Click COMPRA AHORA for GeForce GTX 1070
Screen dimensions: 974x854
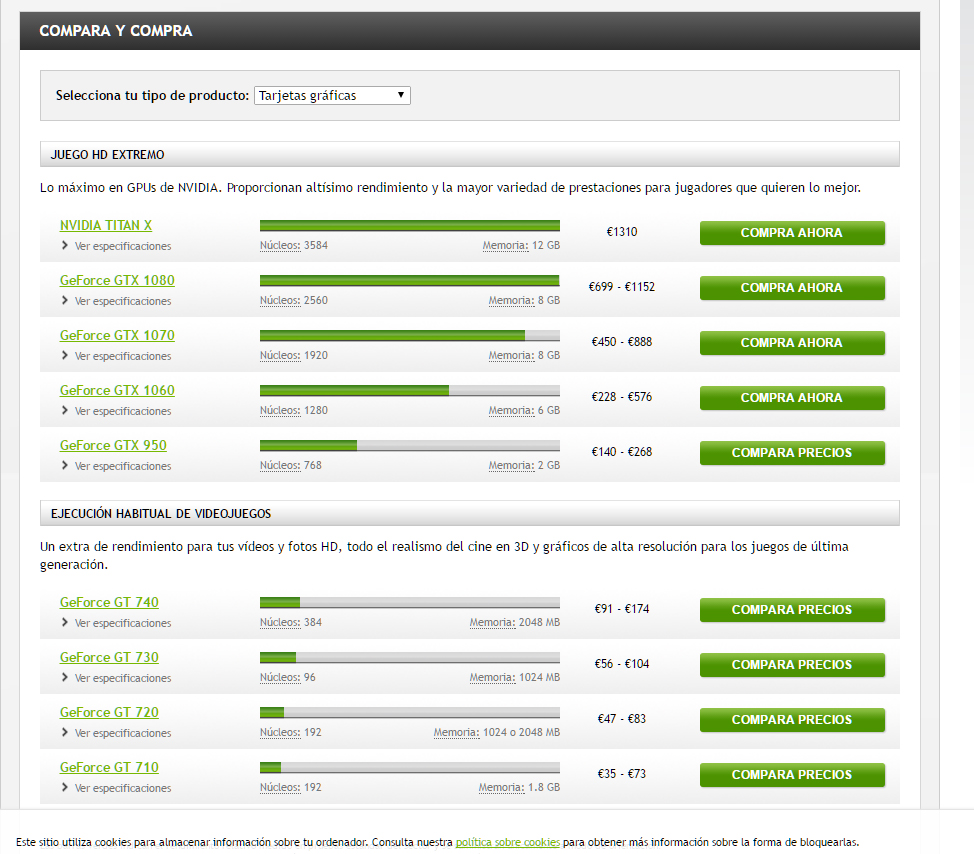(x=792, y=343)
